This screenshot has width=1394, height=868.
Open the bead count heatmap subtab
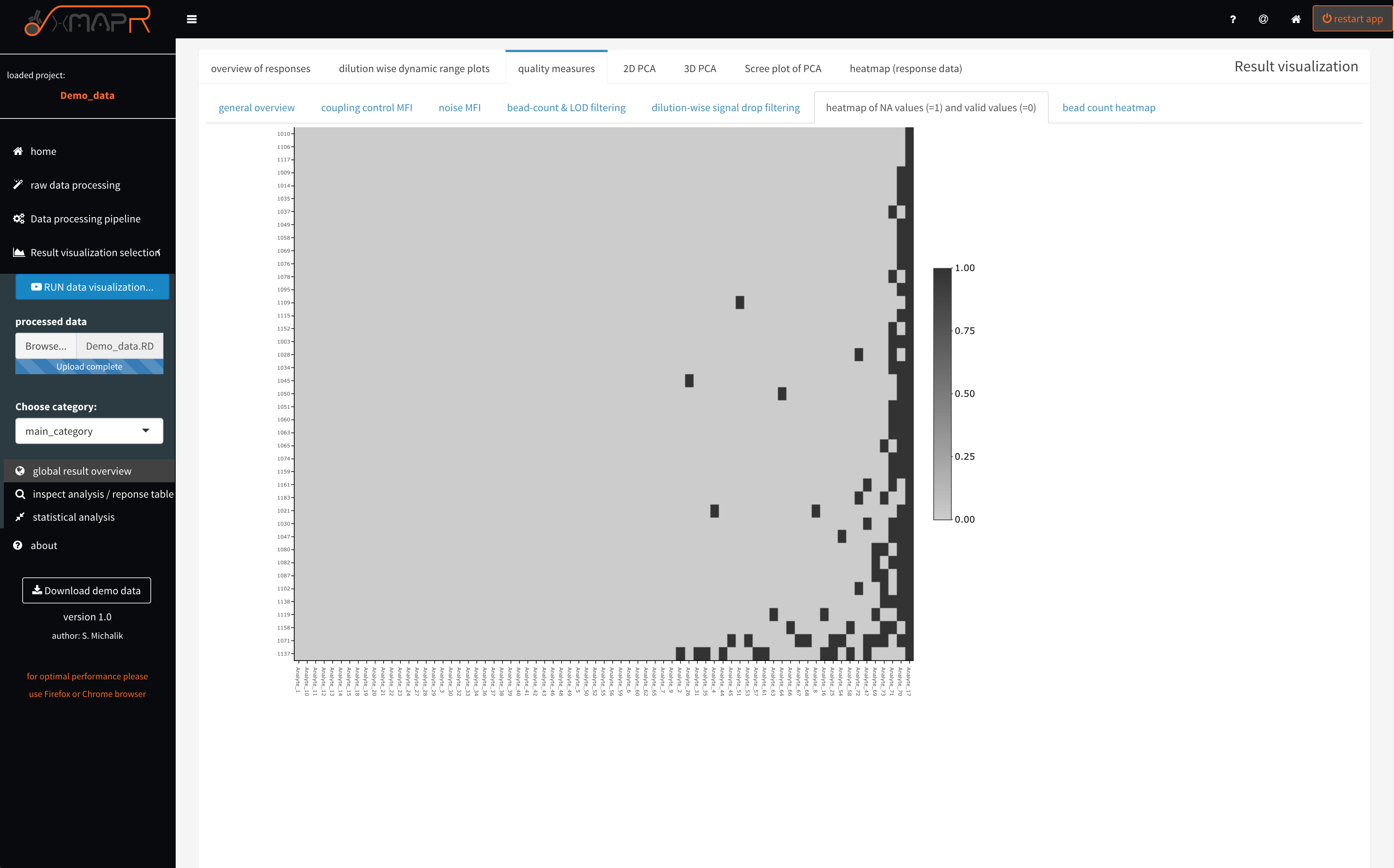coord(1109,107)
